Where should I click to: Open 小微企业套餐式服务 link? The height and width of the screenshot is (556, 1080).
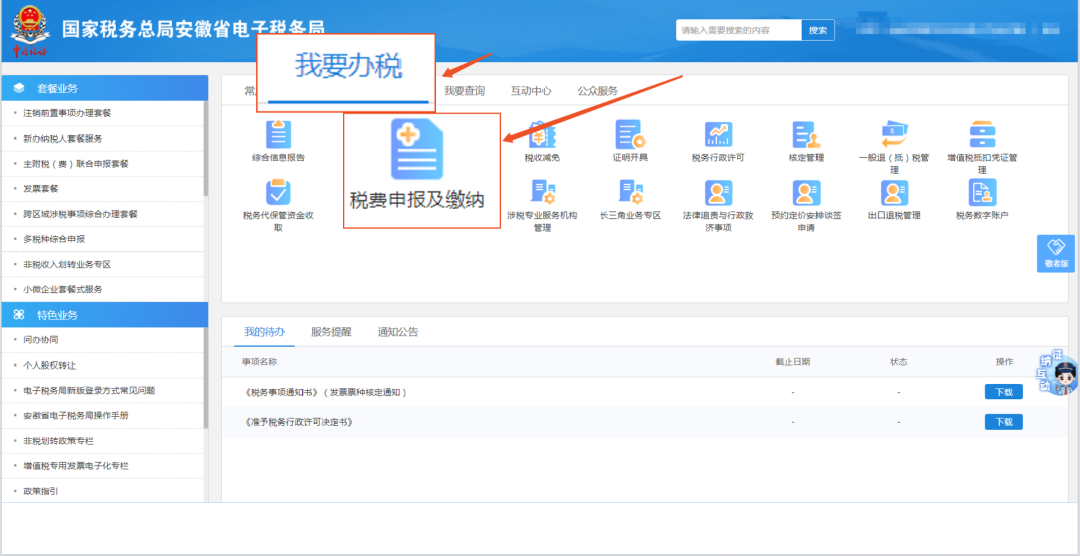point(63,289)
